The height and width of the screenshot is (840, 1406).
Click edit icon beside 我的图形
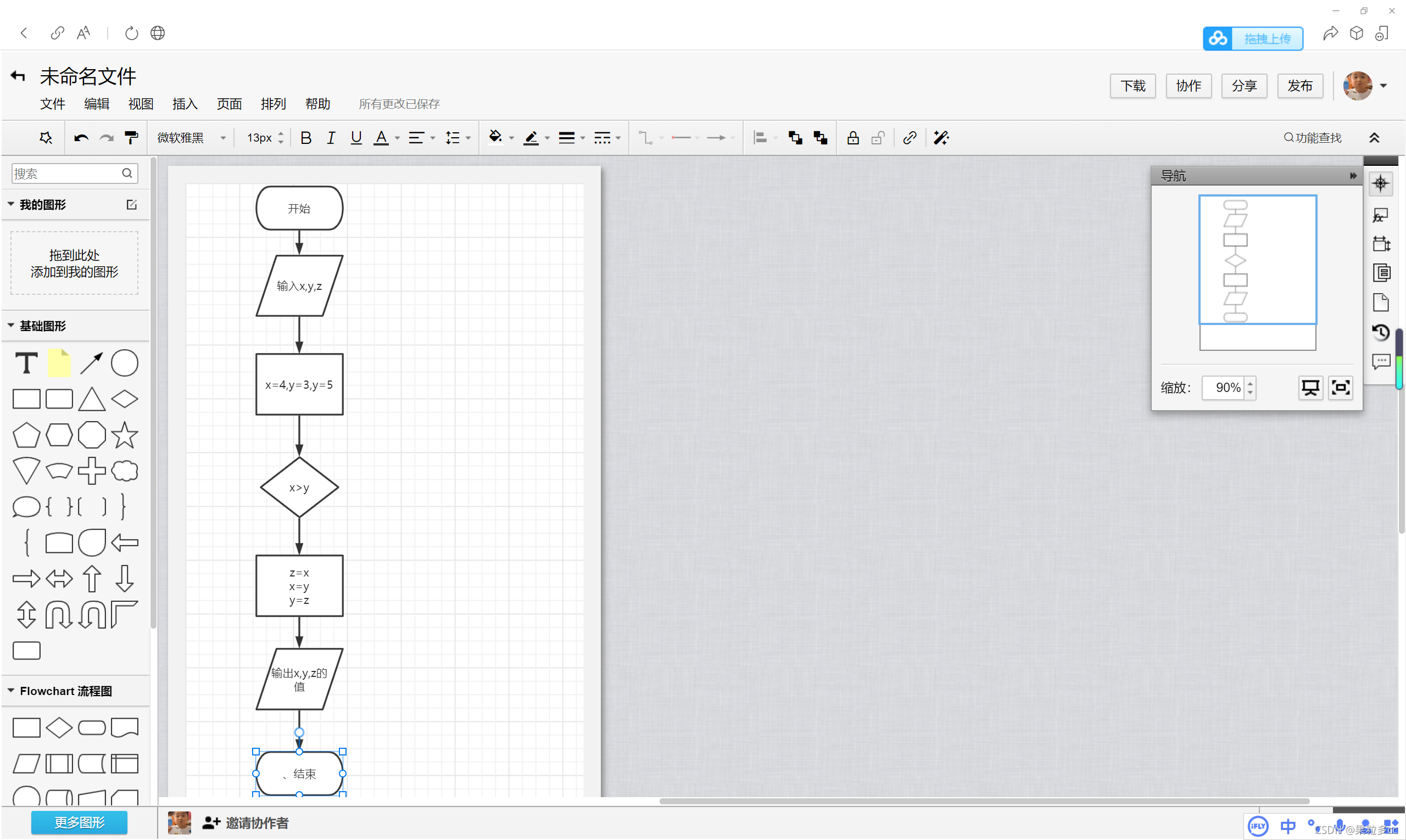click(x=131, y=204)
